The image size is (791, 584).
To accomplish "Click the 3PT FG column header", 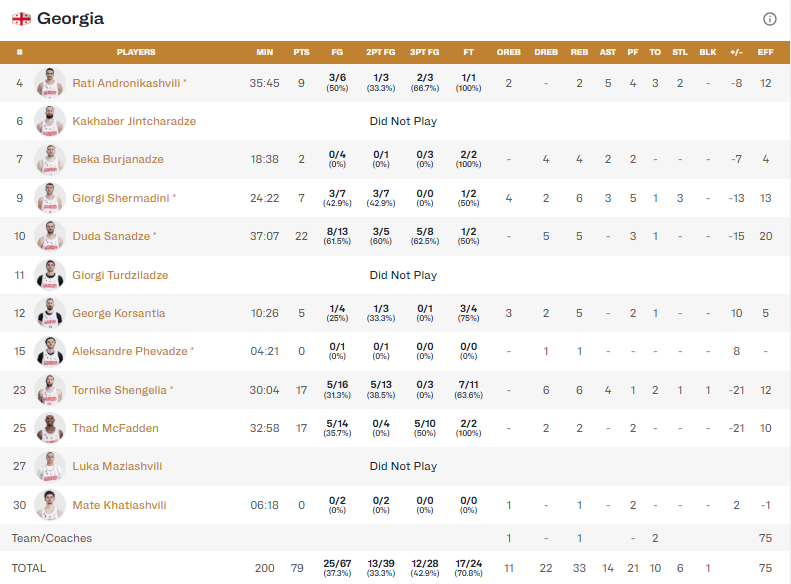I will 424,52.
